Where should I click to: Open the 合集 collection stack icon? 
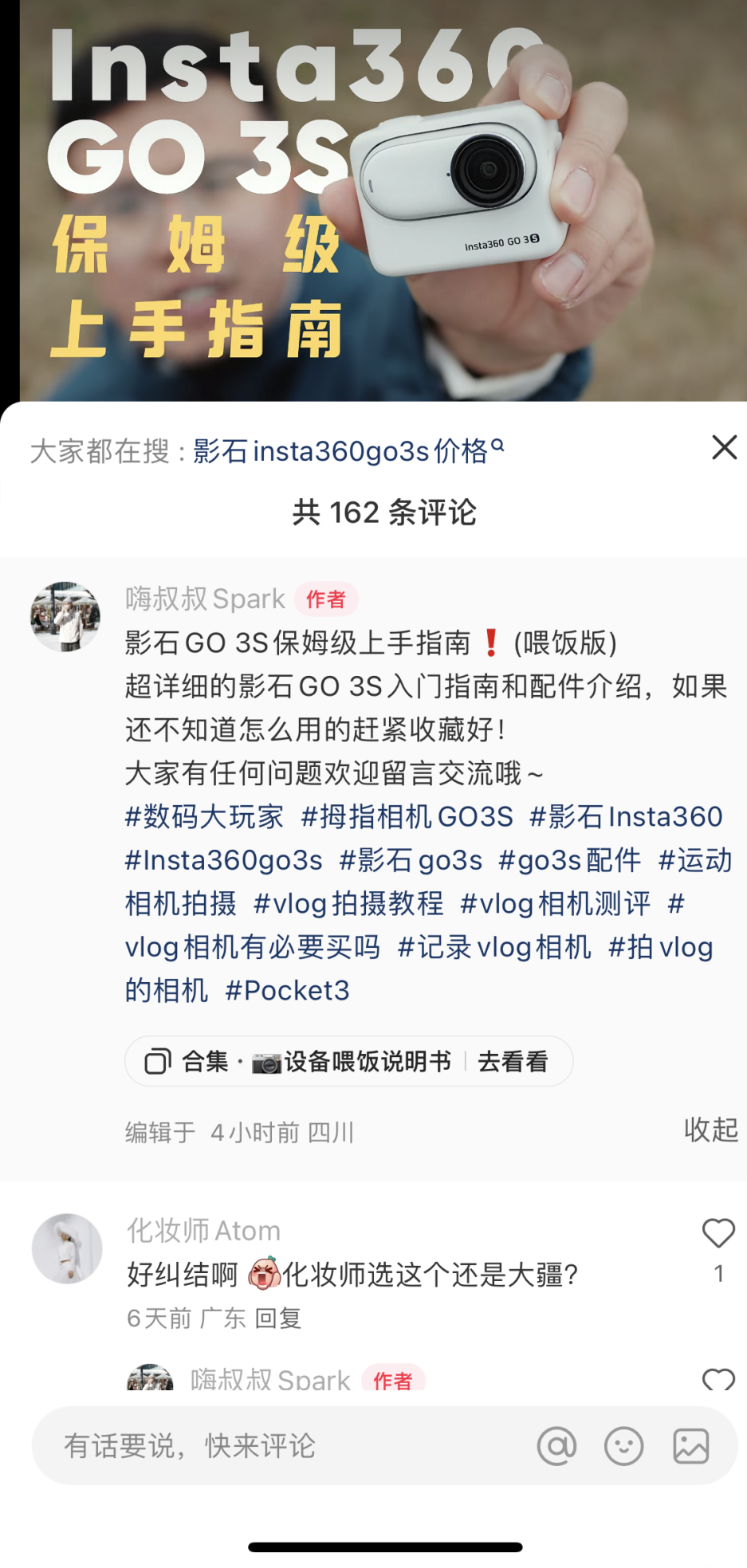(x=158, y=1061)
